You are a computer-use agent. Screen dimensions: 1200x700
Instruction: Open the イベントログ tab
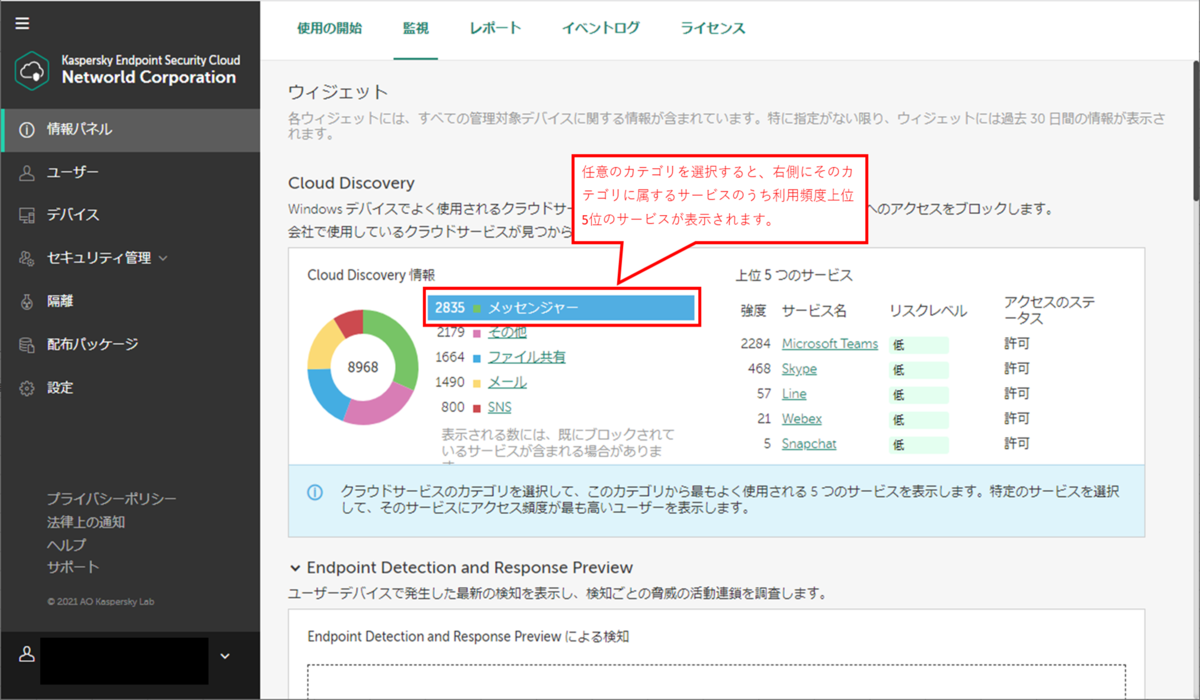600,29
